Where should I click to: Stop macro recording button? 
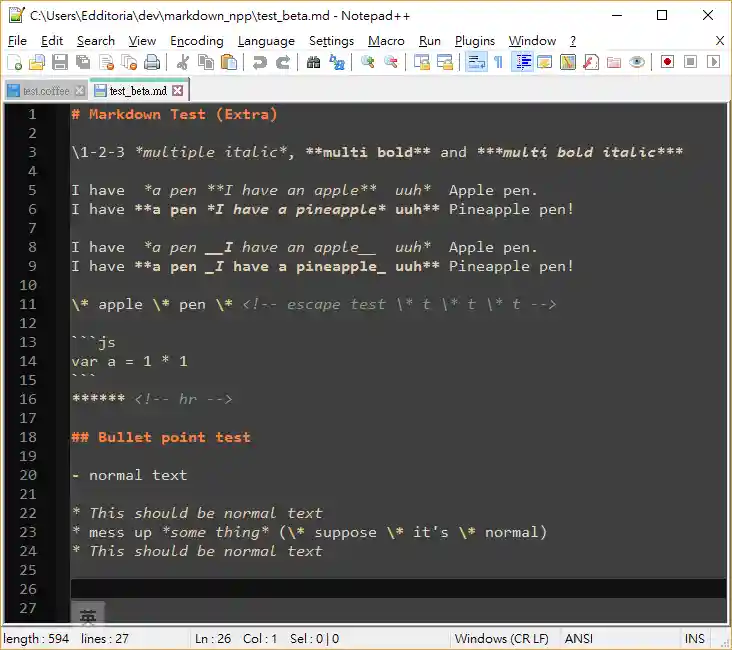coord(690,62)
